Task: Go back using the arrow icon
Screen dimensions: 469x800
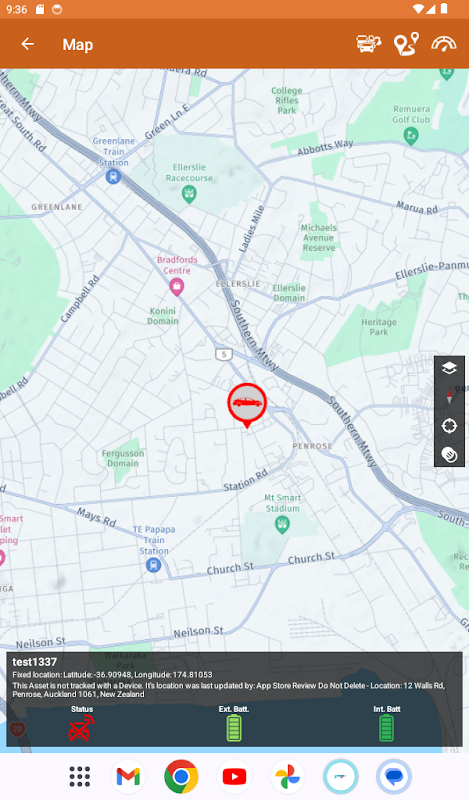Action: pos(28,44)
